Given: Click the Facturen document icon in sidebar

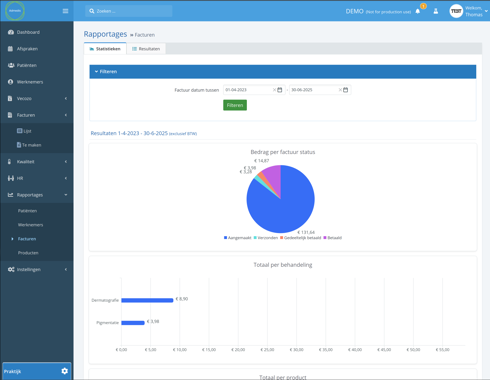Looking at the screenshot, I should click(10, 115).
